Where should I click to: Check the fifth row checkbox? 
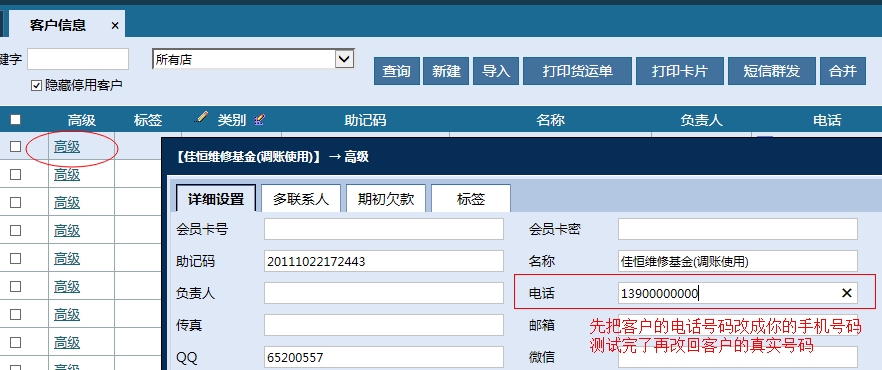point(16,258)
